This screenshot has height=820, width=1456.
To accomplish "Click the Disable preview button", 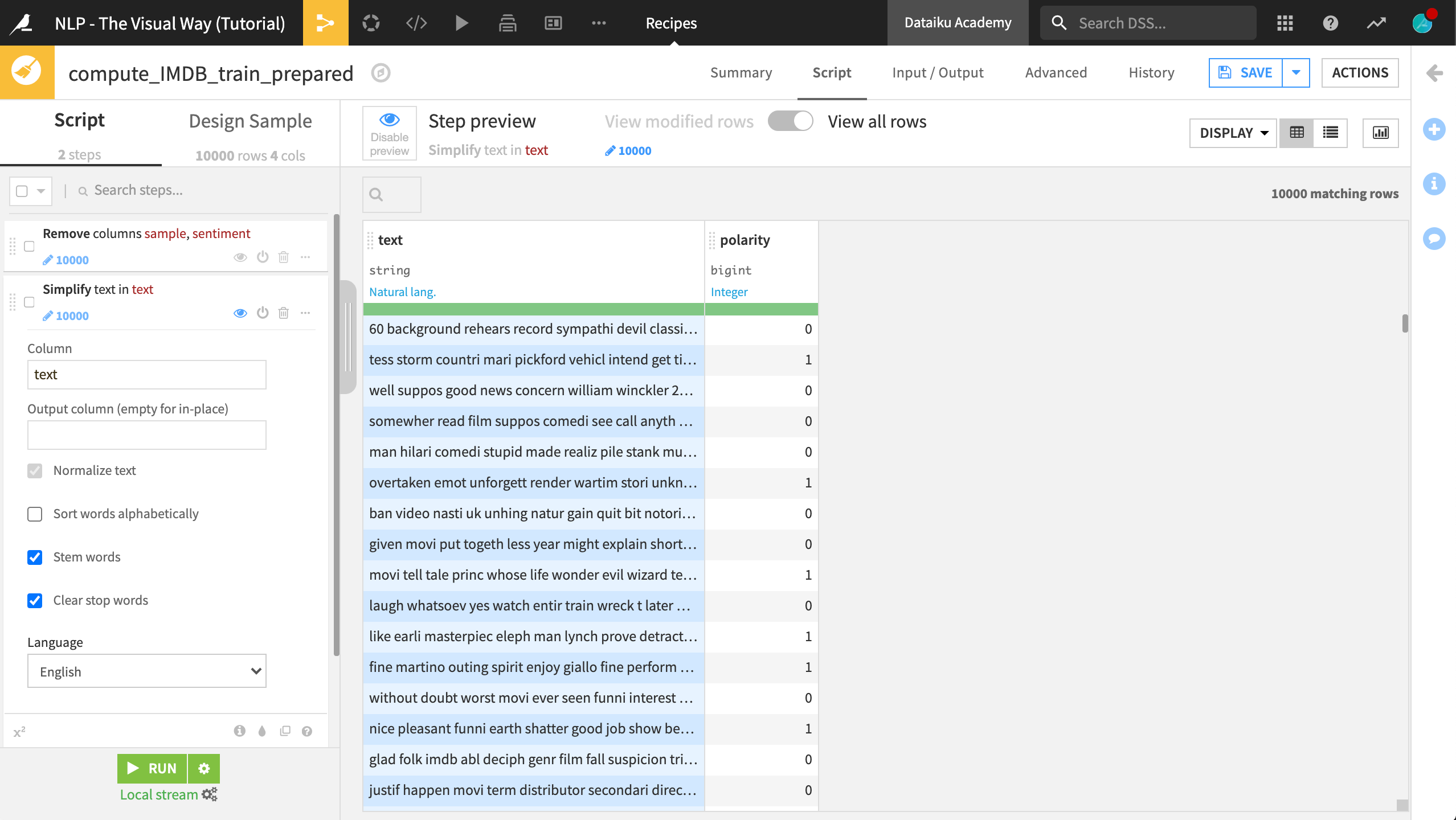I will point(390,133).
